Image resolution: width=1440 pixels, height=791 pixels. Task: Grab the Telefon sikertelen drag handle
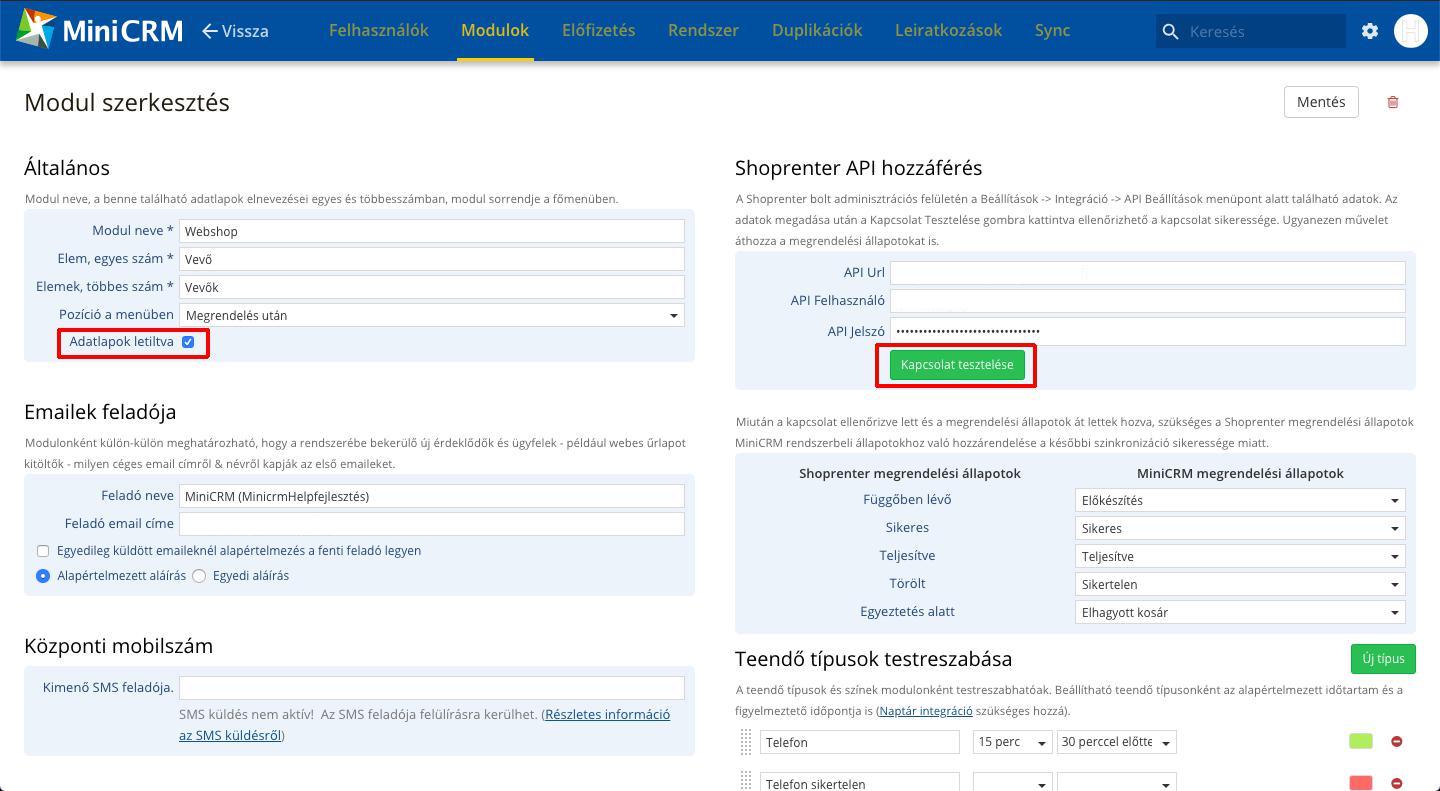click(x=745, y=781)
